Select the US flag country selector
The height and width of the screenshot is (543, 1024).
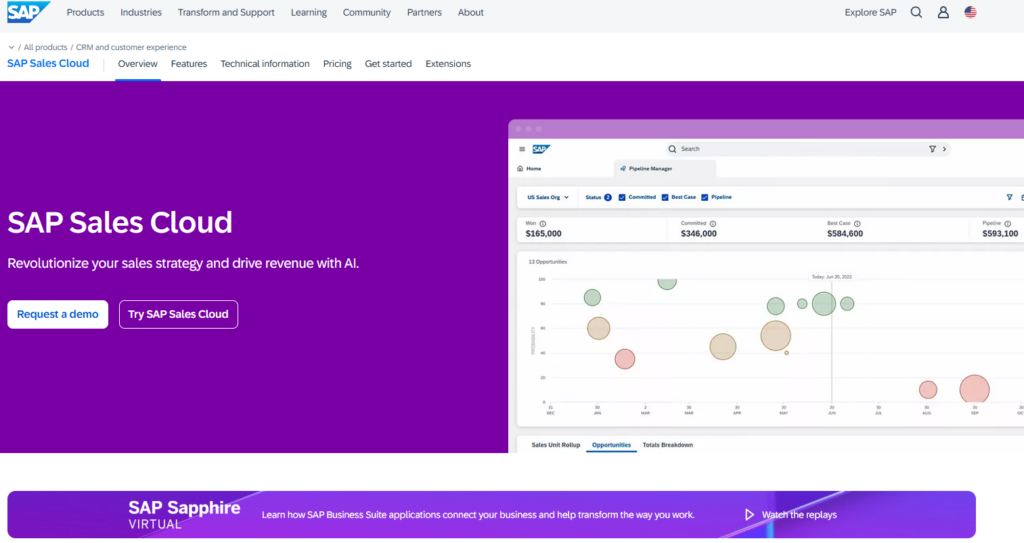(970, 12)
